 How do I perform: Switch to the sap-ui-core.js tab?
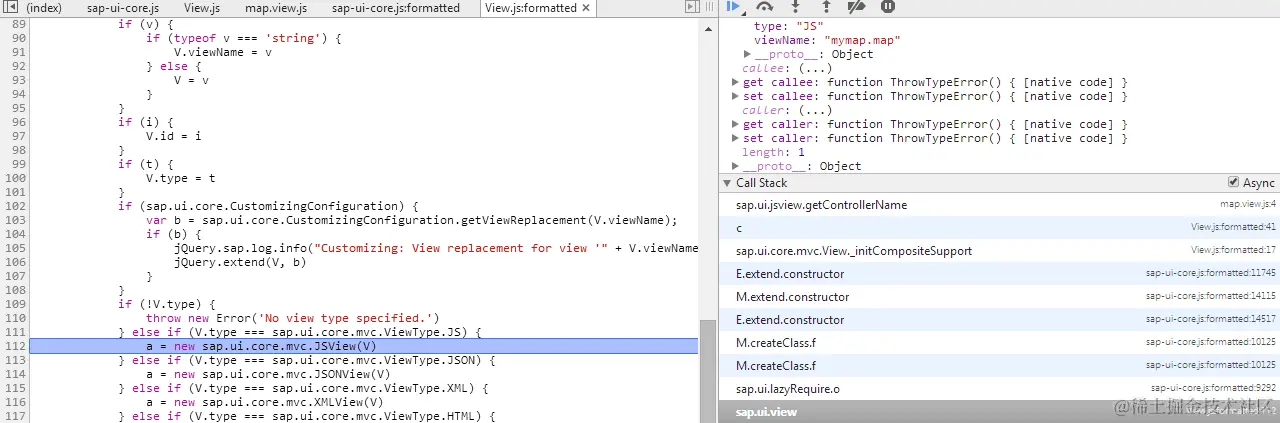point(122,8)
